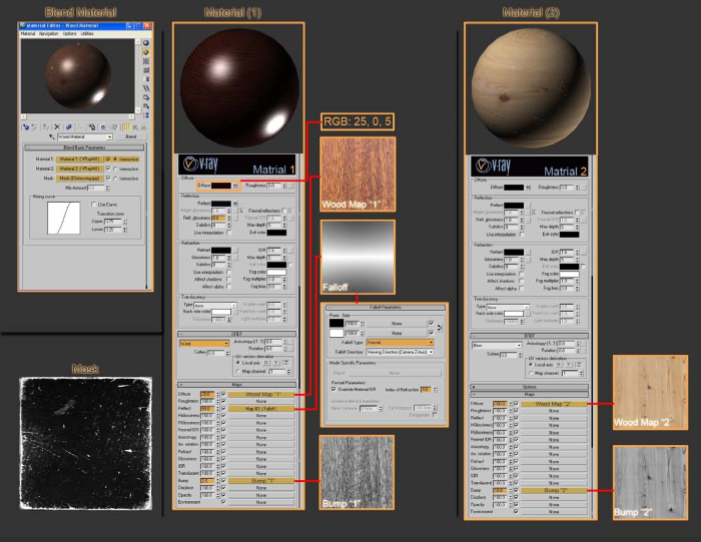Collapse the Falloff Parameters rollout
This screenshot has width=701, height=542.
(x=385, y=308)
